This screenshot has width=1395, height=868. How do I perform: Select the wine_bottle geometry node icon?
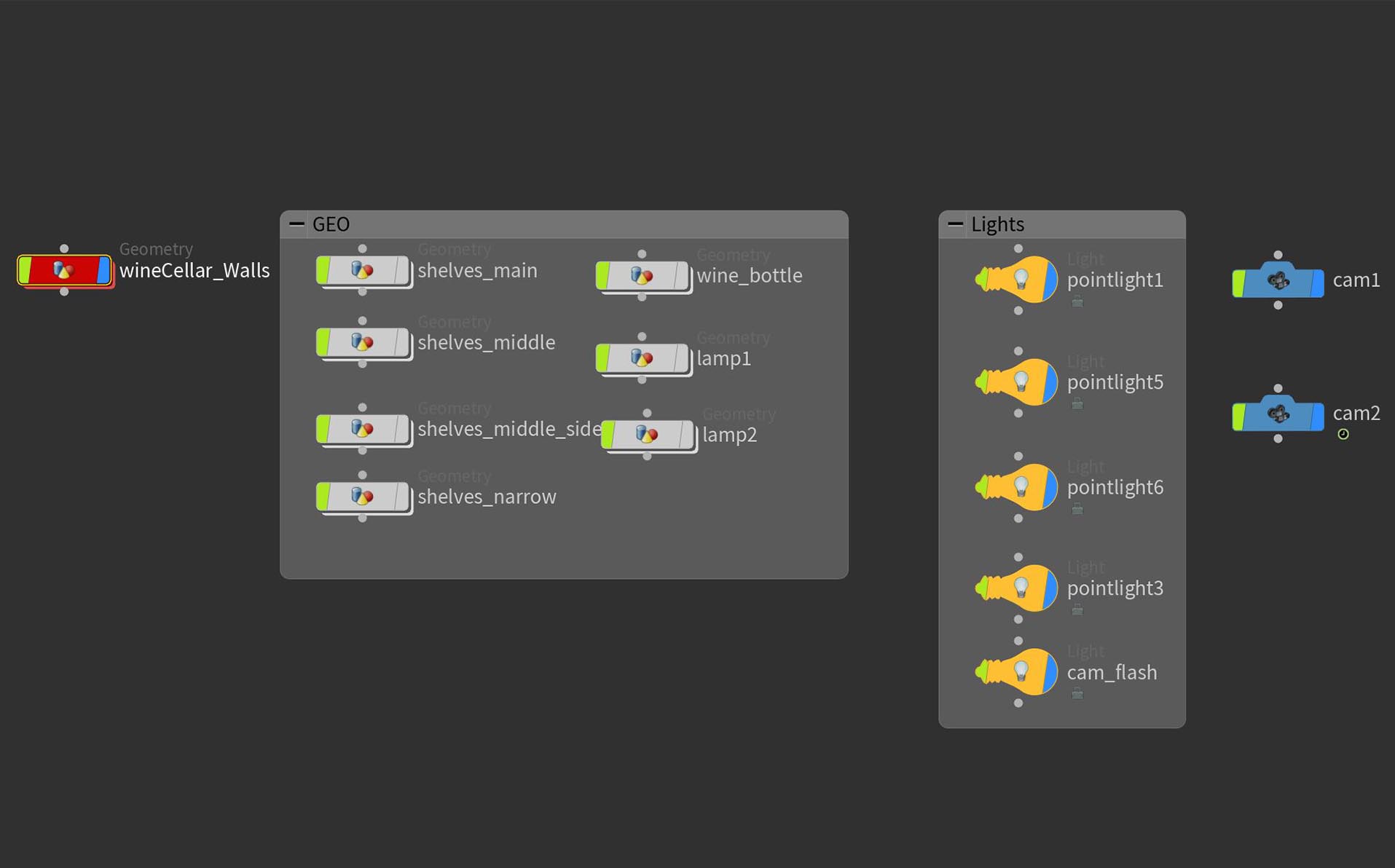(641, 276)
